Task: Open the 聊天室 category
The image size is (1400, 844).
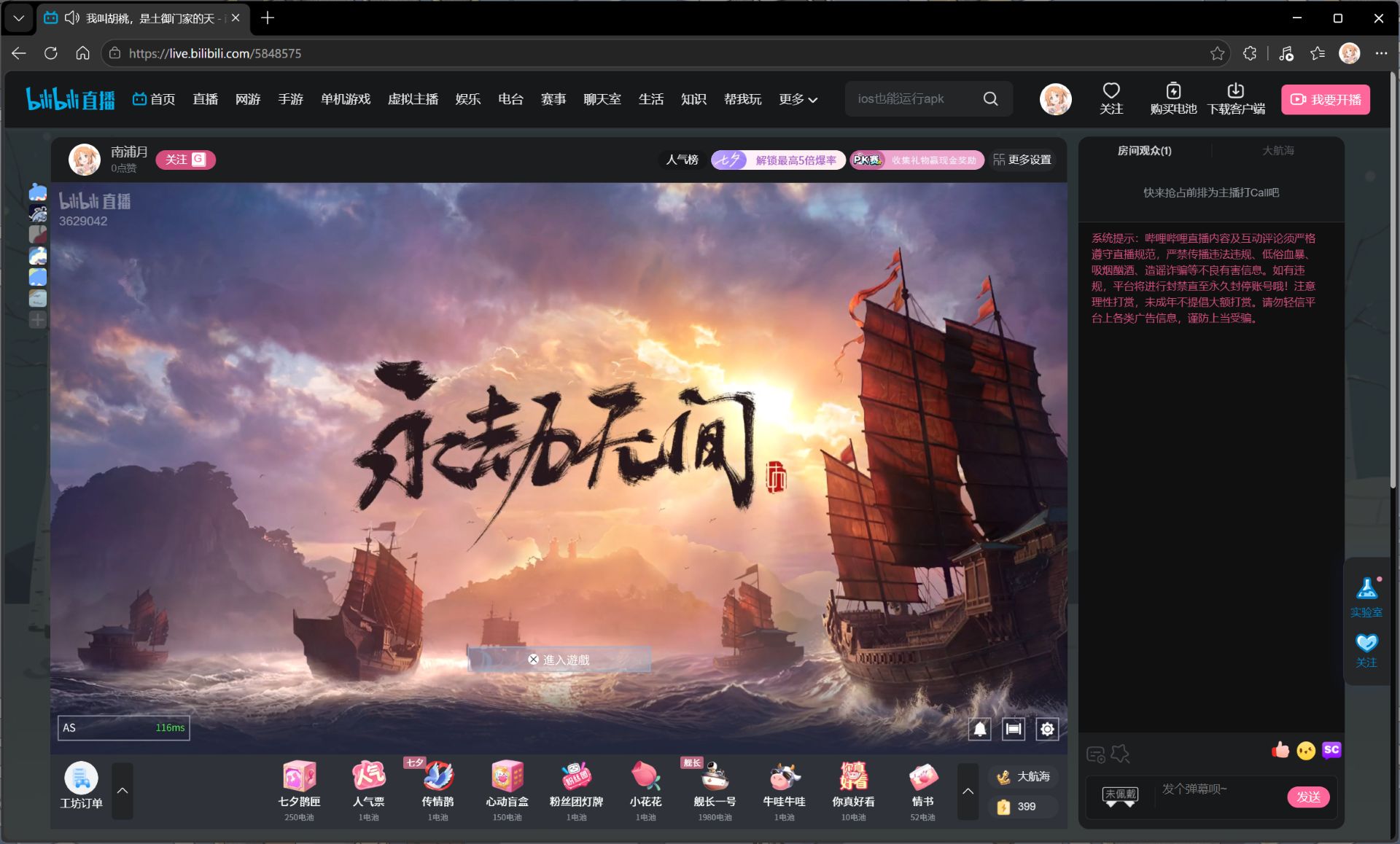Action: coord(602,99)
